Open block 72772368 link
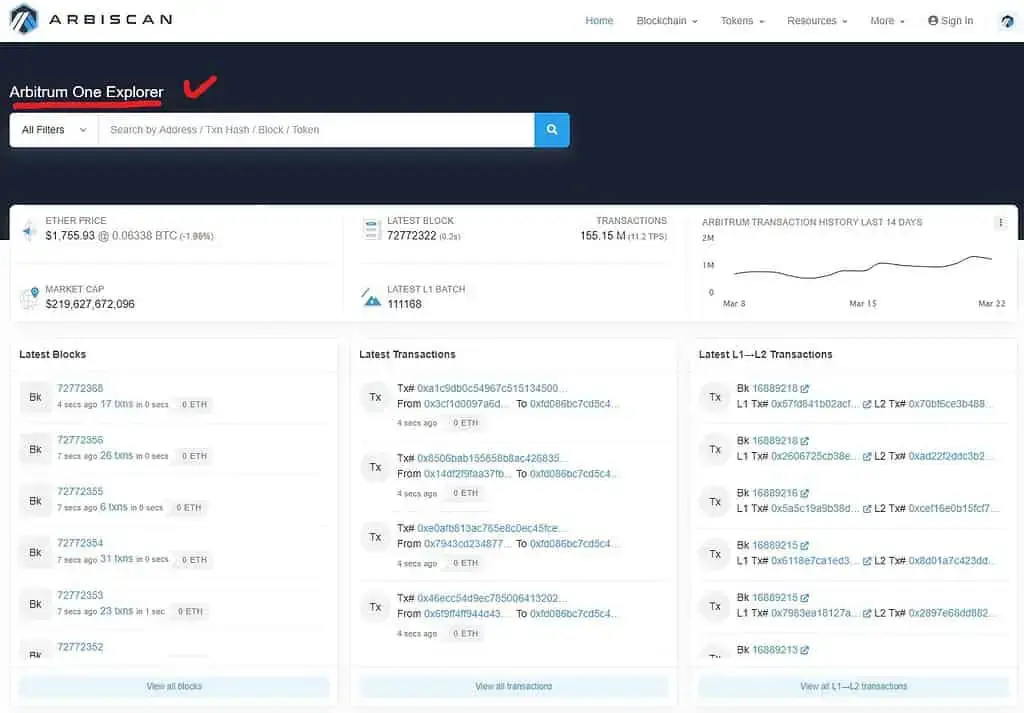Screen dimensions: 1024x713 click(x=80, y=388)
